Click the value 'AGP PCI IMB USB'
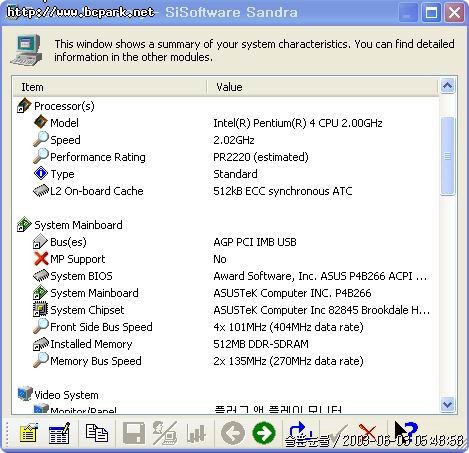The image size is (469, 453). point(255,242)
